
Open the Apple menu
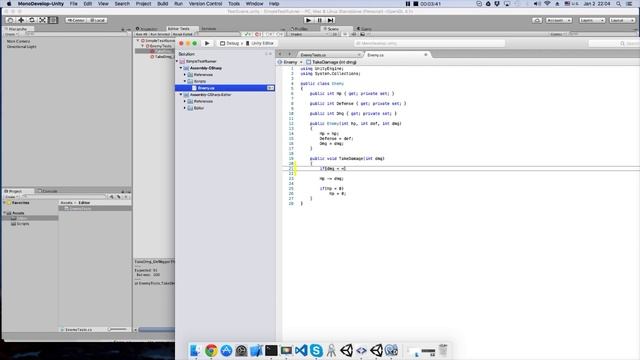click(9, 4)
